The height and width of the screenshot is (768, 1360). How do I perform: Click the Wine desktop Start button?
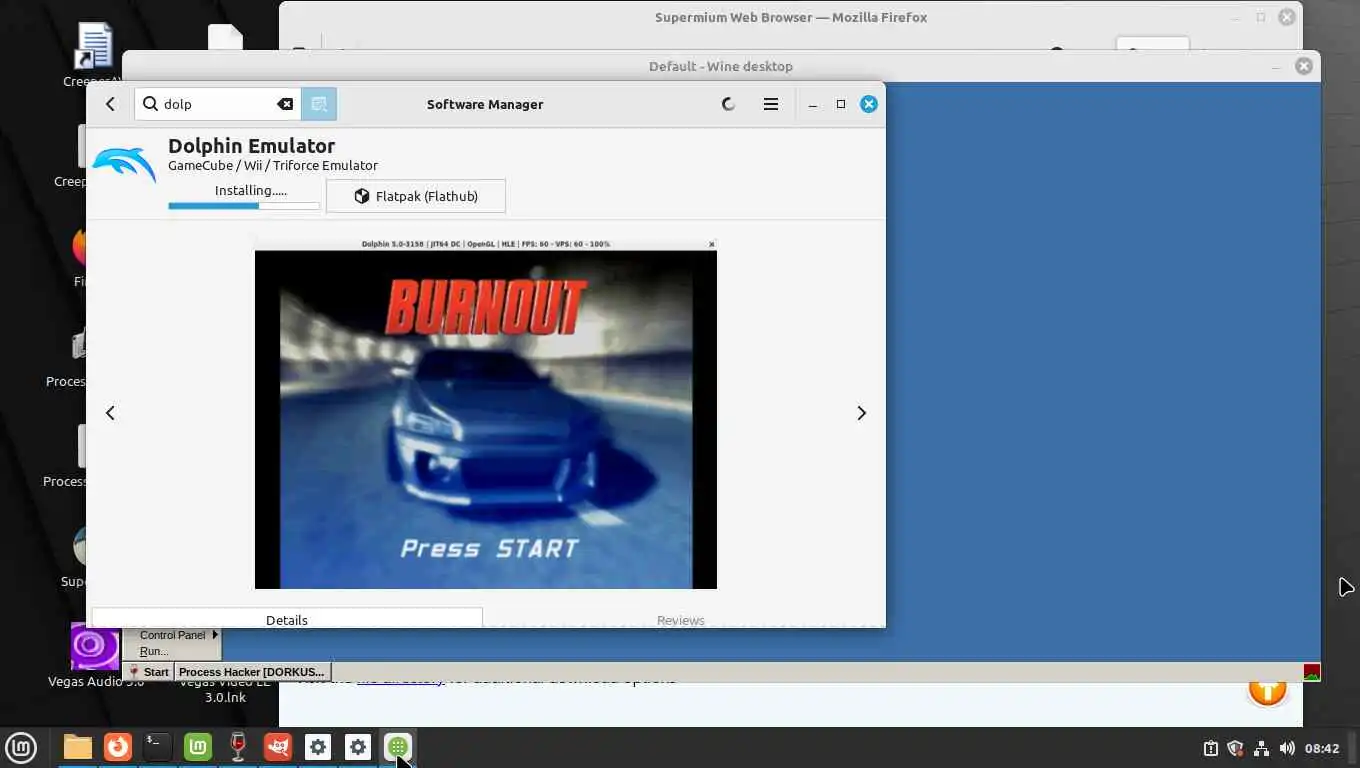click(x=149, y=672)
